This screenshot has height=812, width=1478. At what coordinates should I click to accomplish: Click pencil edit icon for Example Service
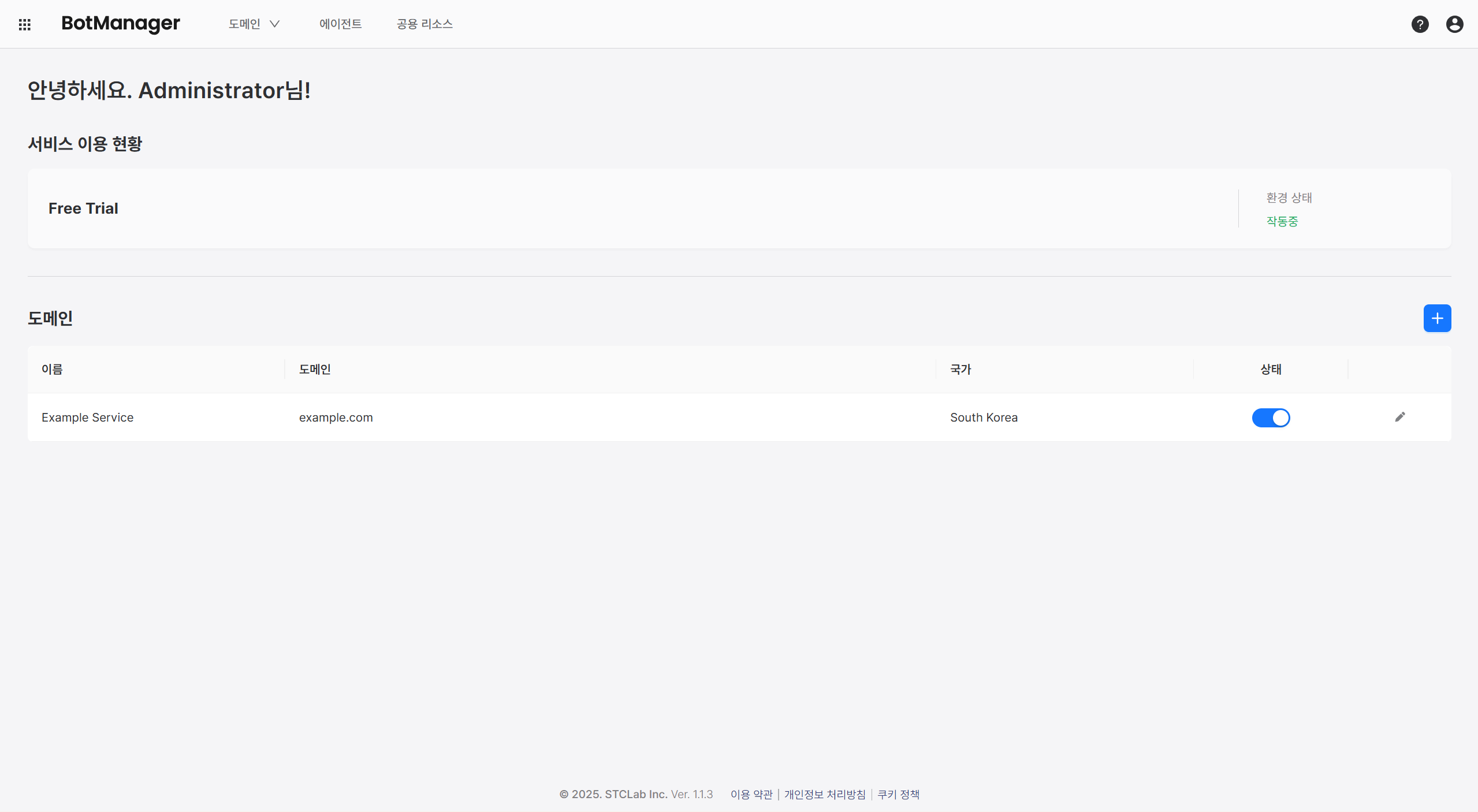click(1400, 417)
